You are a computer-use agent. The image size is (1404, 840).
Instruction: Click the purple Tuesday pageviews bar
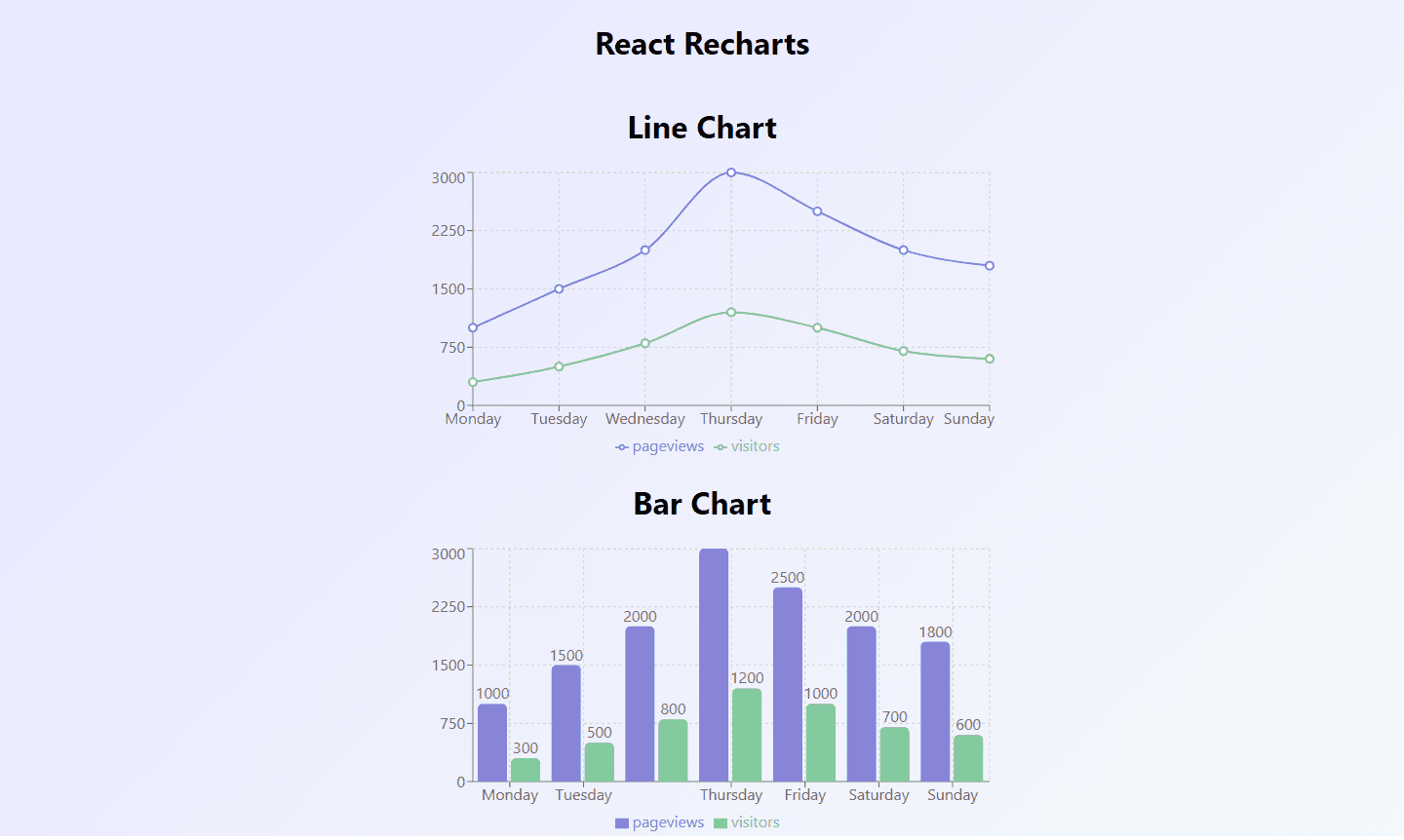point(566,724)
